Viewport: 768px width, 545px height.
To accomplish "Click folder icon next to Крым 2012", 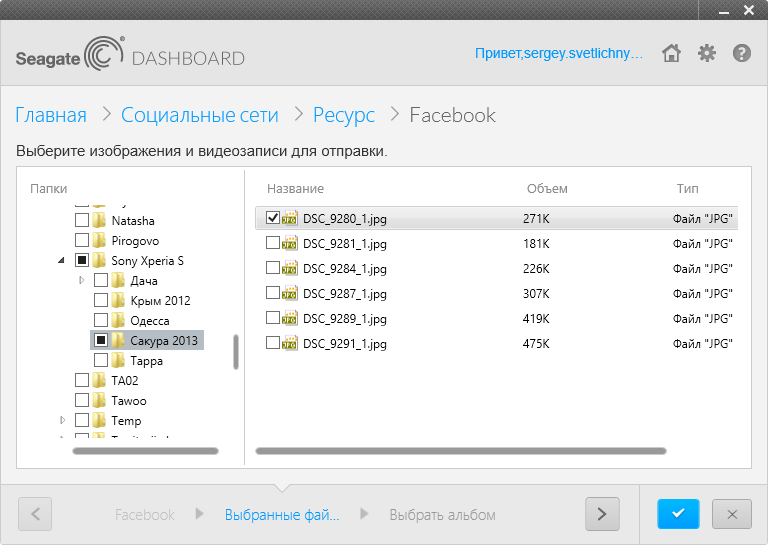I will click(x=118, y=301).
